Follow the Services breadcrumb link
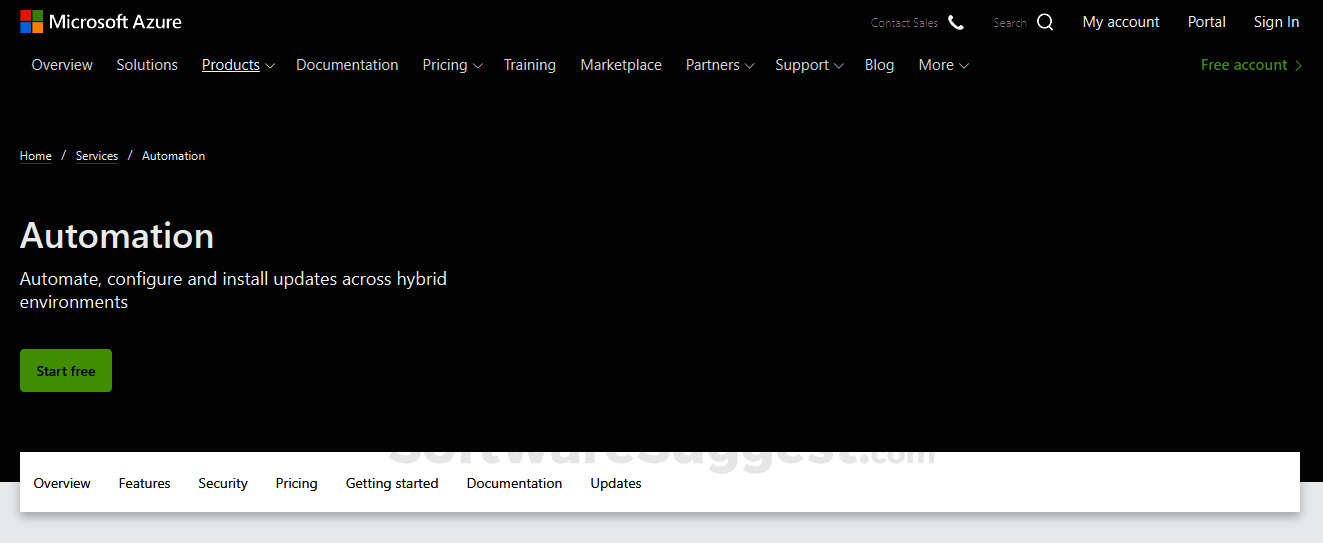The image size is (1323, 543). pyautogui.click(x=97, y=156)
